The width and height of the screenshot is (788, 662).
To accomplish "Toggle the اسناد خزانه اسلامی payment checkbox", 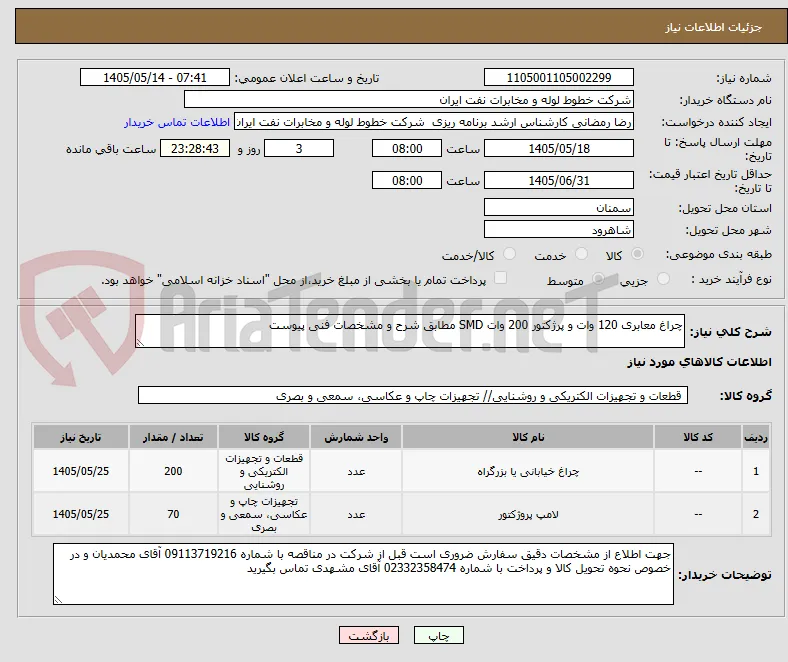I will [501, 278].
